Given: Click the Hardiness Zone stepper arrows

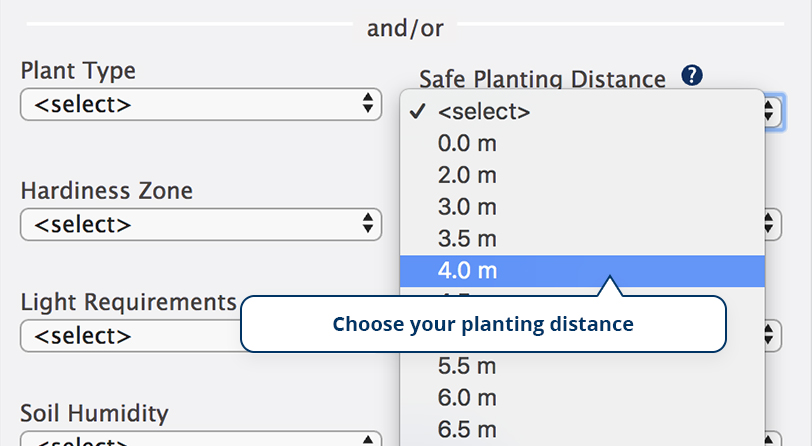Looking at the screenshot, I should pyautogui.click(x=368, y=223).
